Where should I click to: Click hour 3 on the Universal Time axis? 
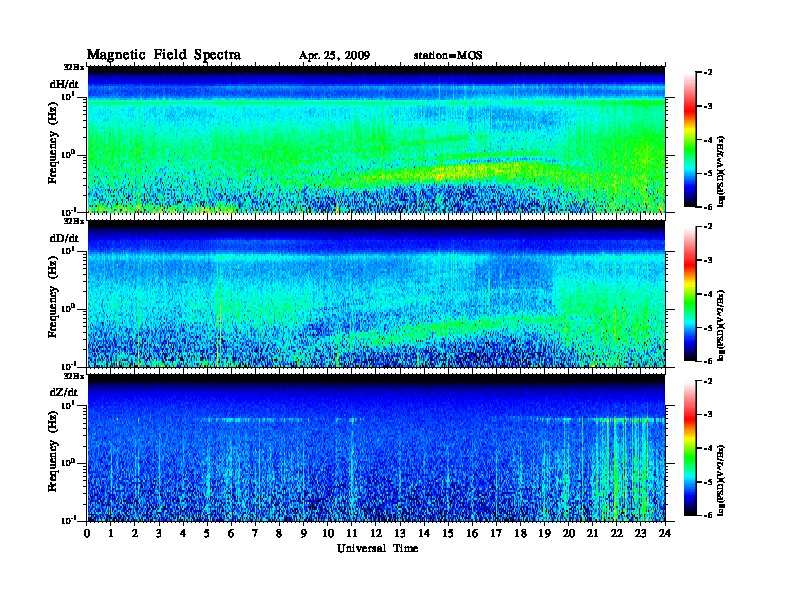(159, 534)
